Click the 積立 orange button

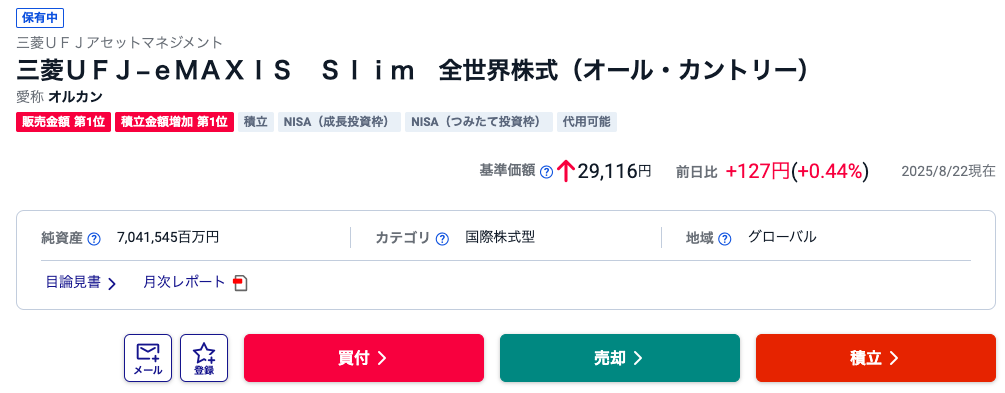pos(876,358)
